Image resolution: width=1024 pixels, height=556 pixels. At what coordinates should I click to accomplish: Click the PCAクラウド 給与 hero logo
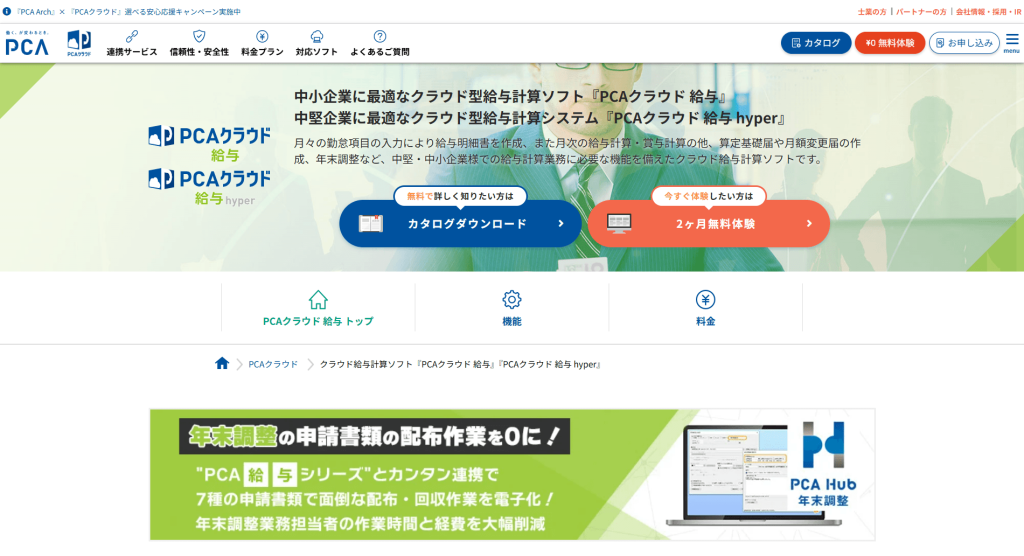(x=209, y=144)
